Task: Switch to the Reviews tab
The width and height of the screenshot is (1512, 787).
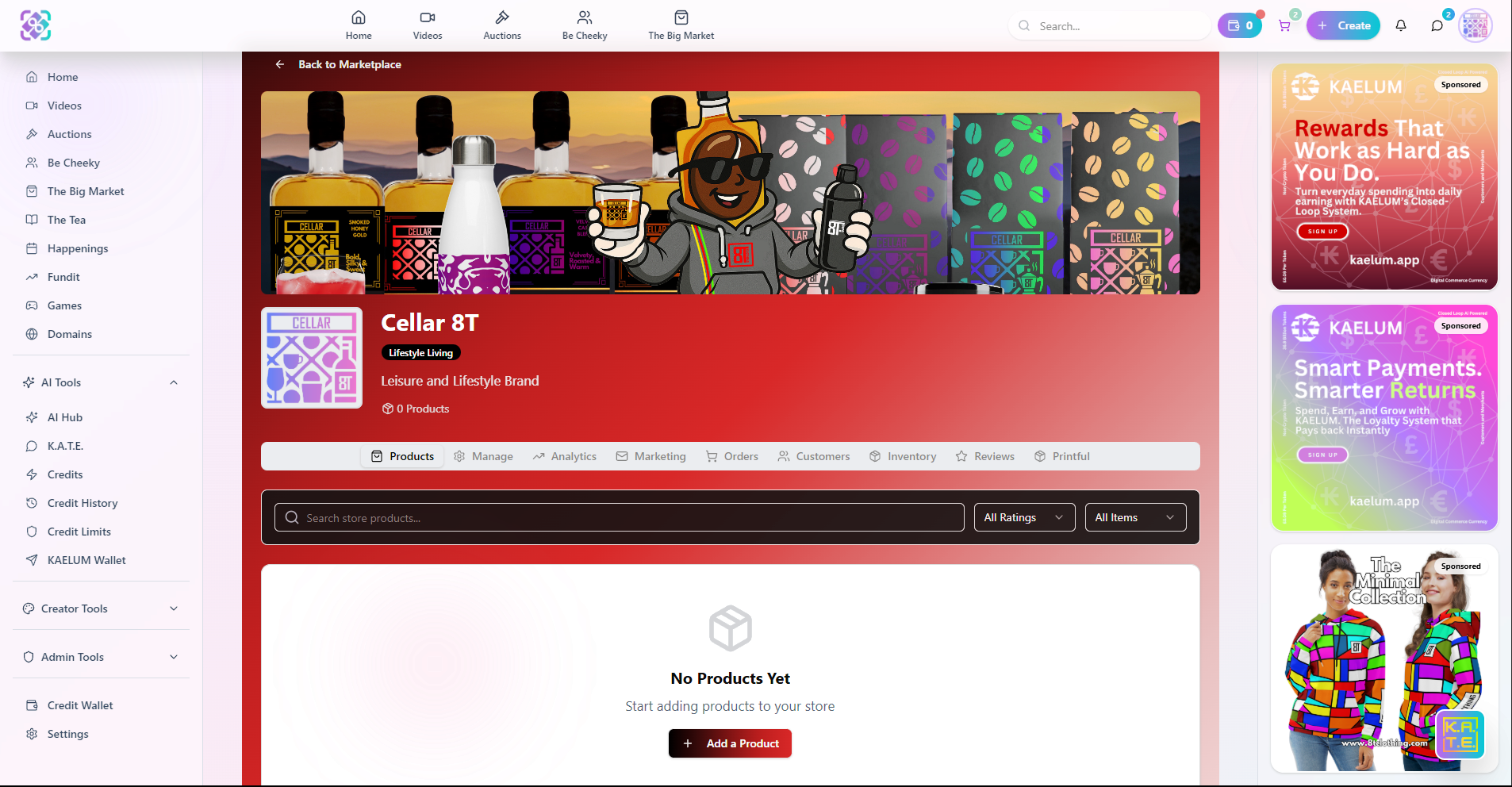Action: 985,456
